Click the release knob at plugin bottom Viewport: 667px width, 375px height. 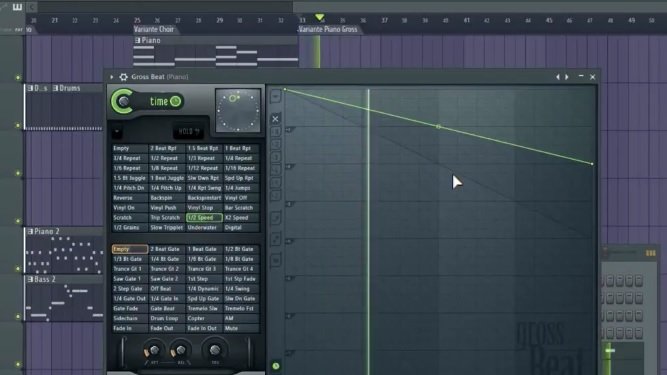[x=180, y=350]
